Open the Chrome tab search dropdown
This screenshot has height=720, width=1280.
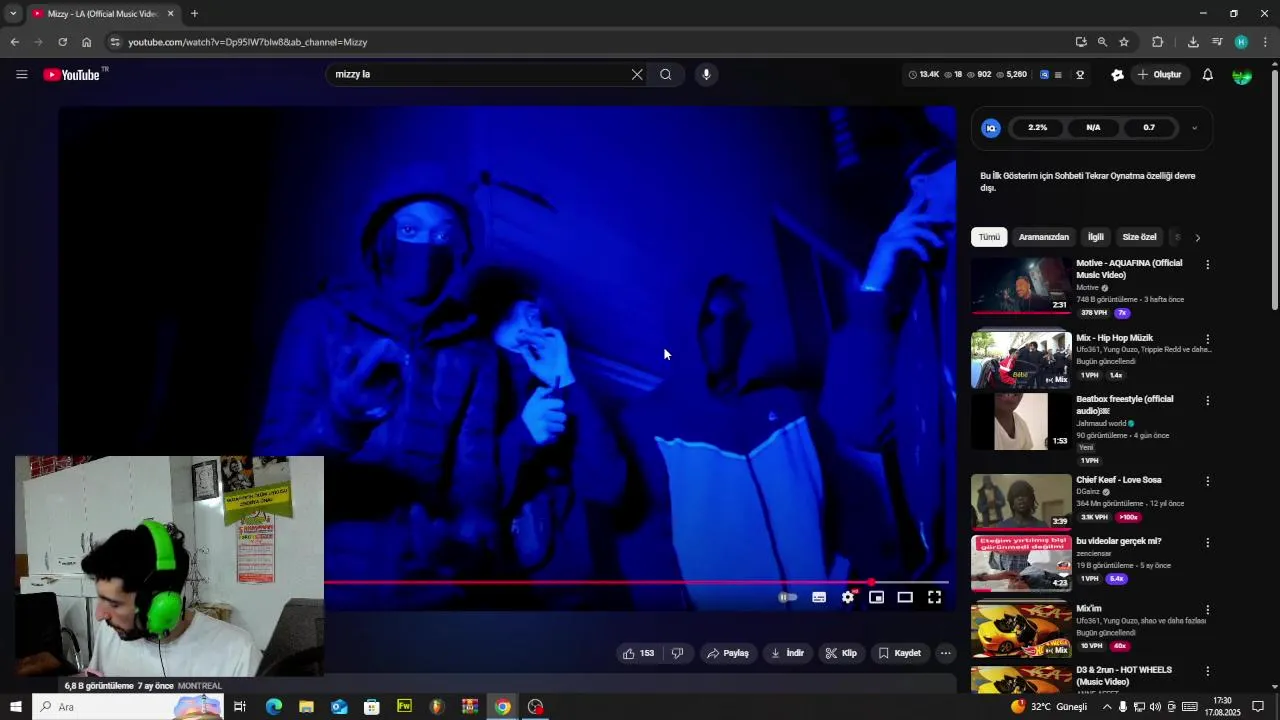tap(12, 14)
